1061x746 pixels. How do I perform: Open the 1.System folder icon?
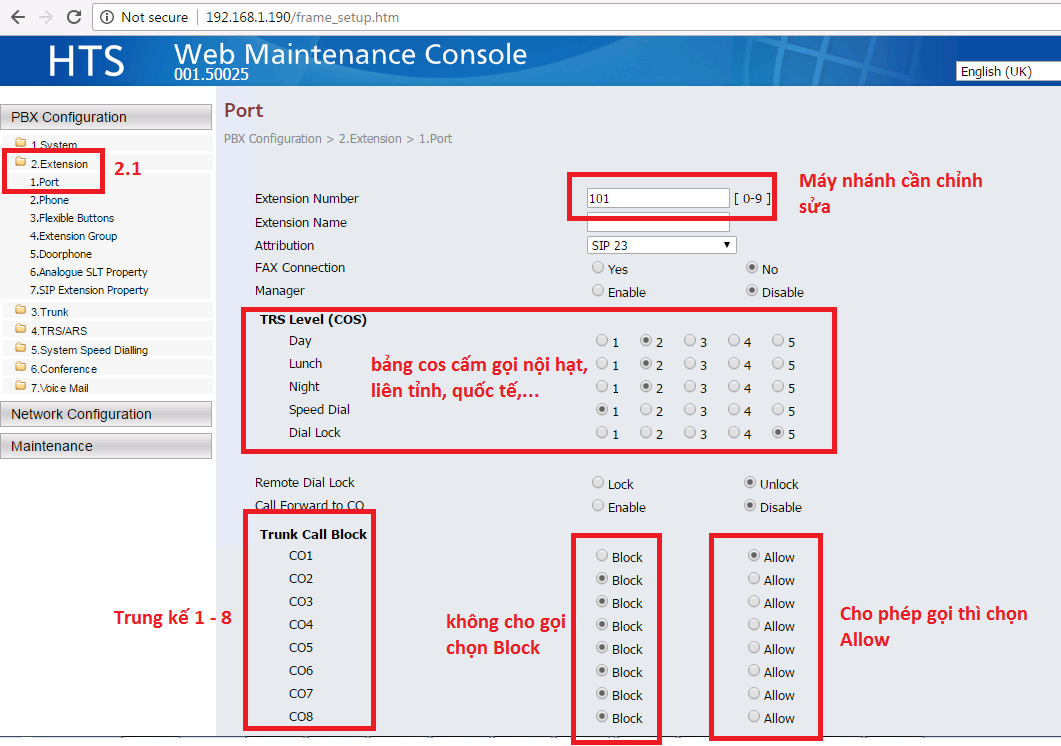pos(21,144)
